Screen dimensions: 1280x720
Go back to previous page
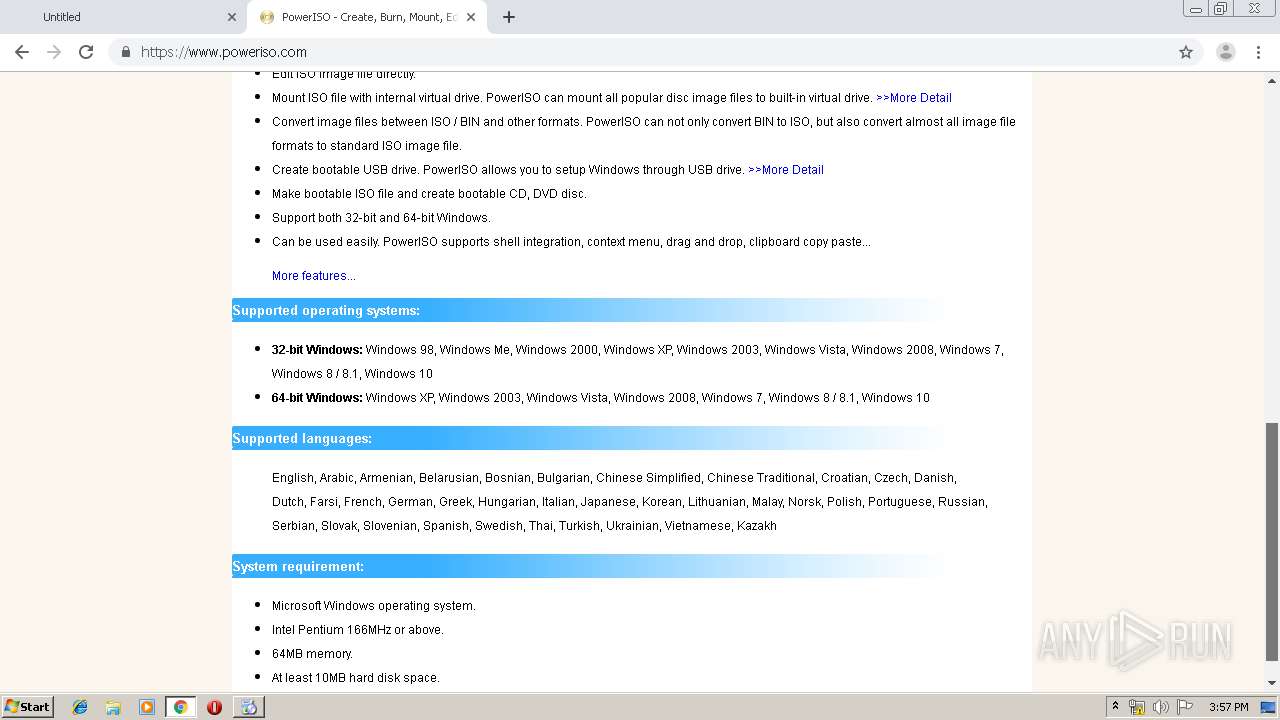point(22,52)
